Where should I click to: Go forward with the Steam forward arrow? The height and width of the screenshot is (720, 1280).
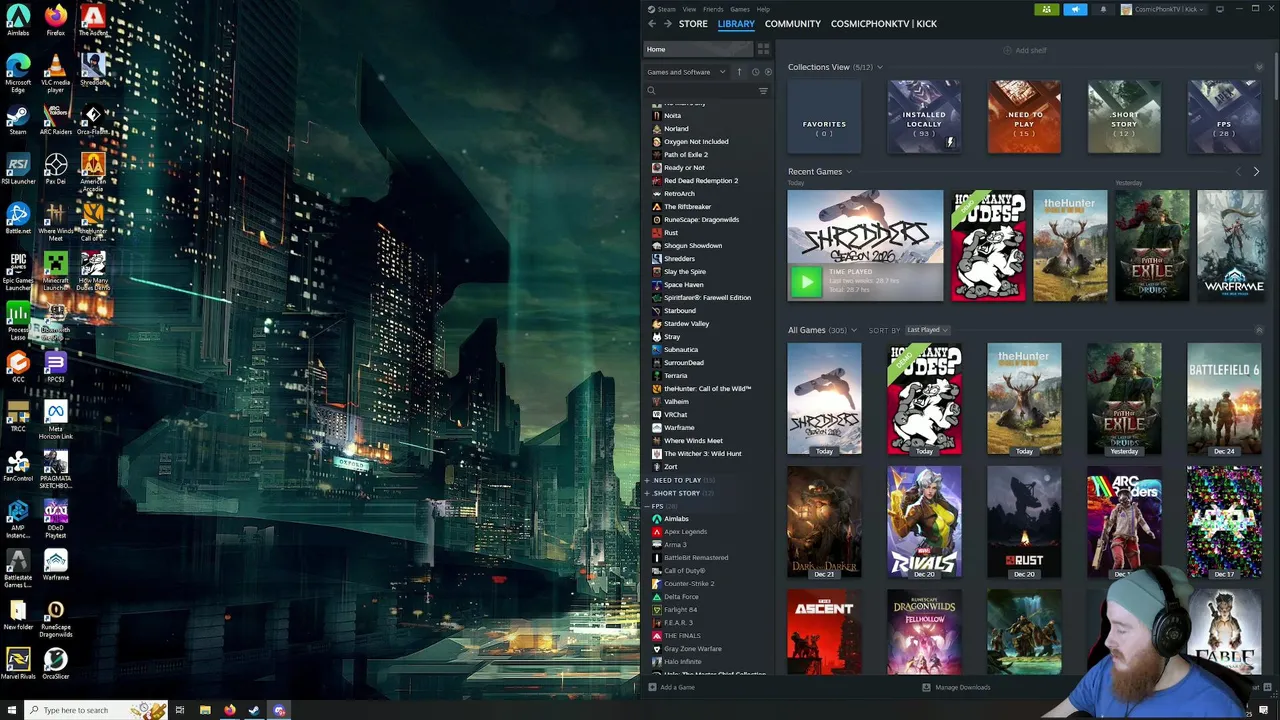coord(667,23)
